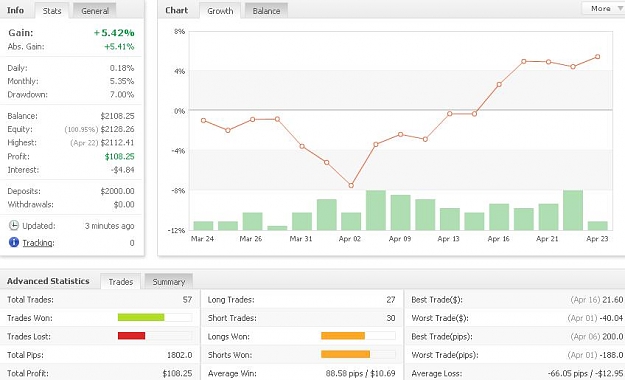The width and height of the screenshot is (625, 380).
Task: Click the green volume bar above Mar 24 label
Action: click(203, 226)
